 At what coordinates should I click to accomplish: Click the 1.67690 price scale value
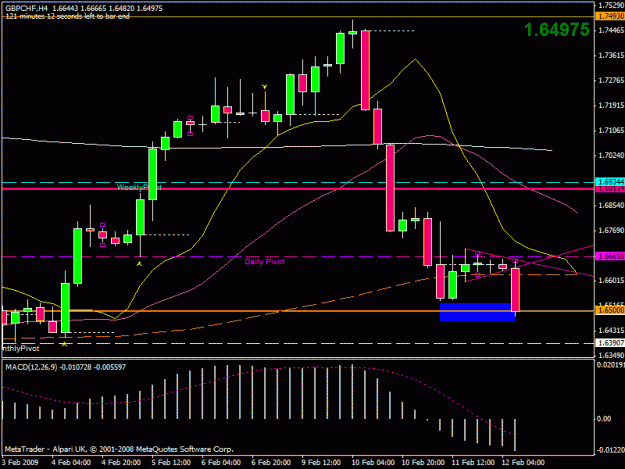click(x=611, y=230)
